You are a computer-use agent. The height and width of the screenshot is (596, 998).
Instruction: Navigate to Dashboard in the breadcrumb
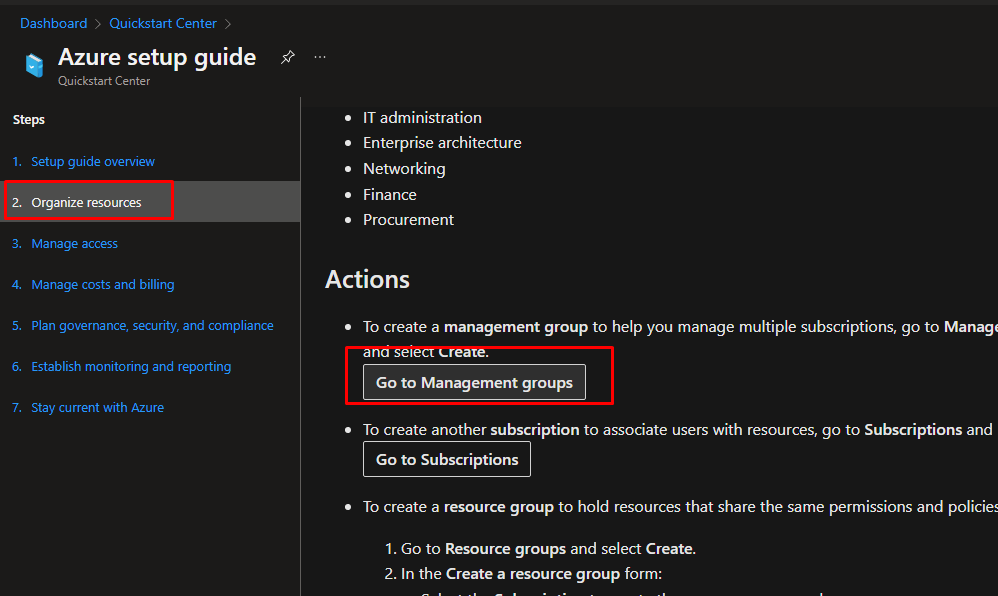coord(53,23)
